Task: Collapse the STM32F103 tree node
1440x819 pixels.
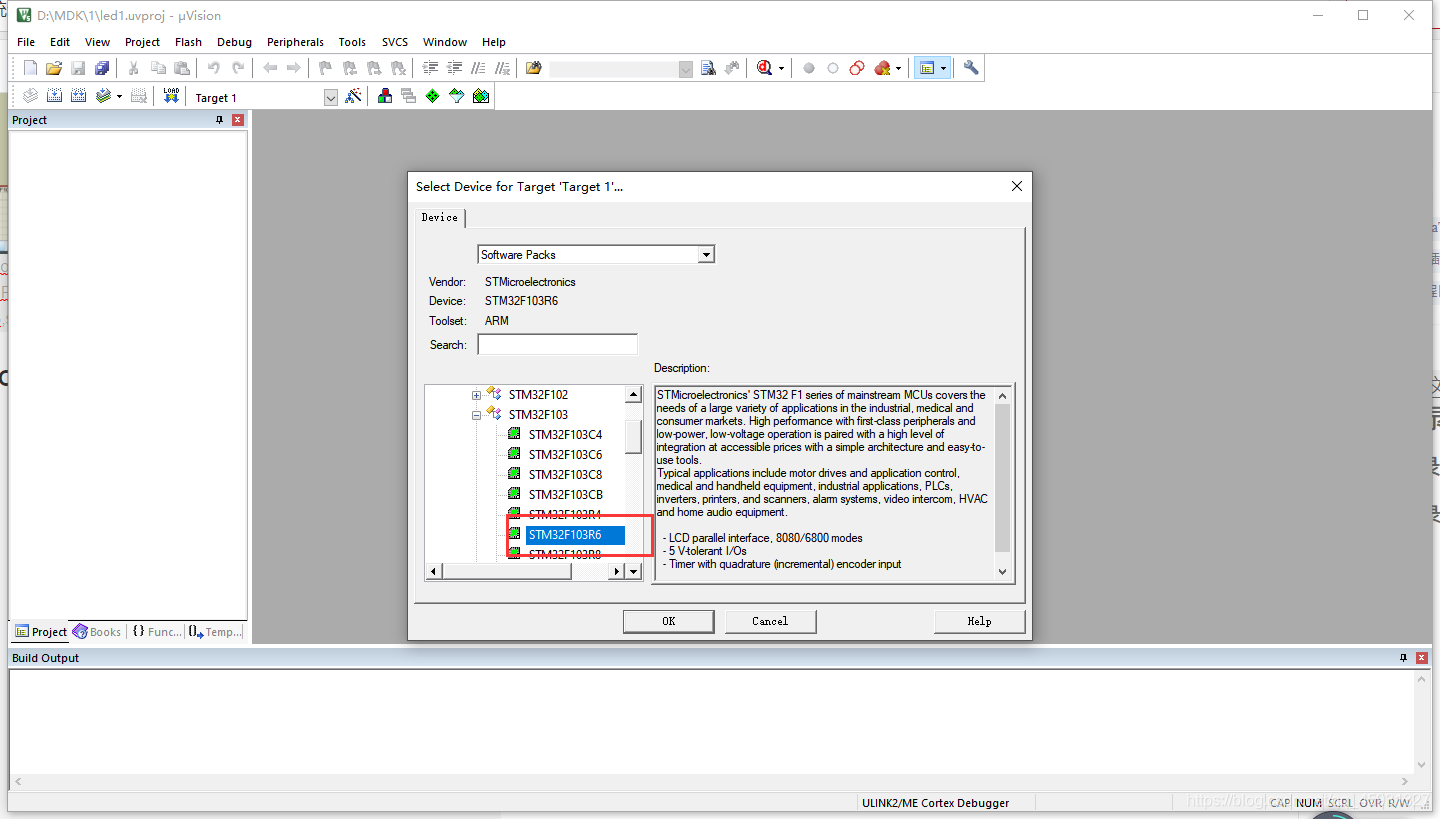Action: pyautogui.click(x=477, y=415)
